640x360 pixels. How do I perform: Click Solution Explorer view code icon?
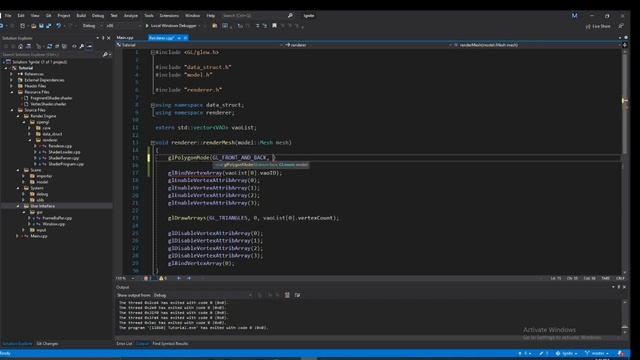click(74, 46)
